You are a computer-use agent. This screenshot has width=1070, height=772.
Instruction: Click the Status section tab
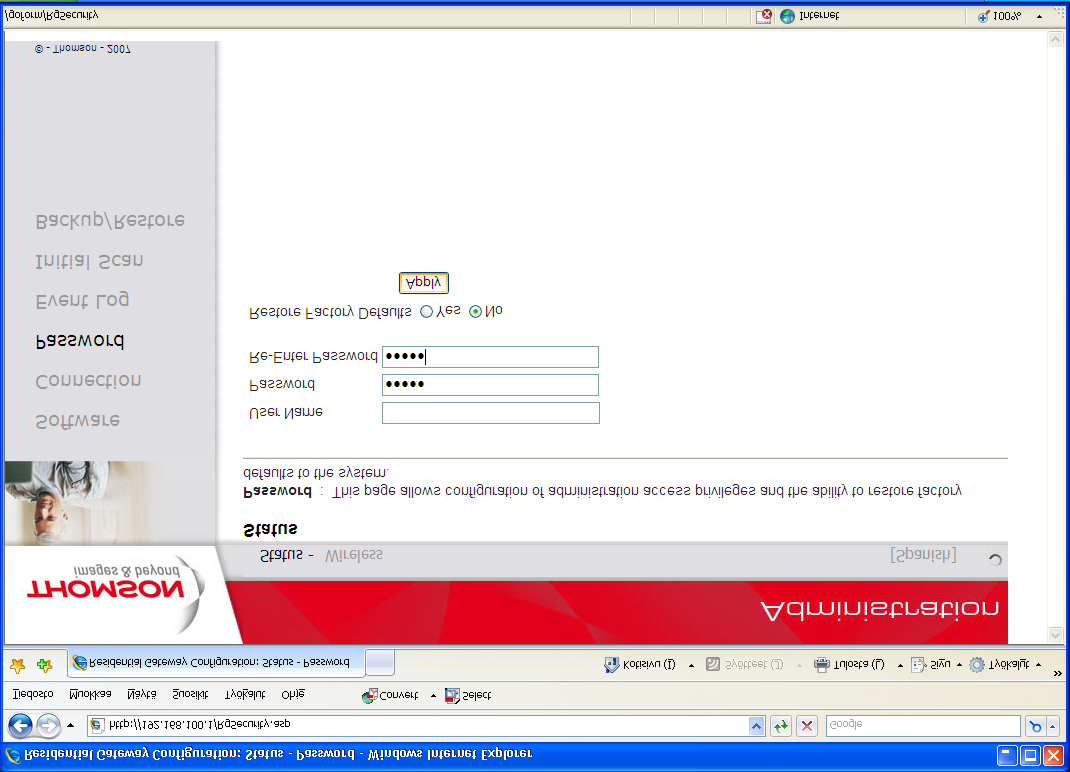(281, 556)
